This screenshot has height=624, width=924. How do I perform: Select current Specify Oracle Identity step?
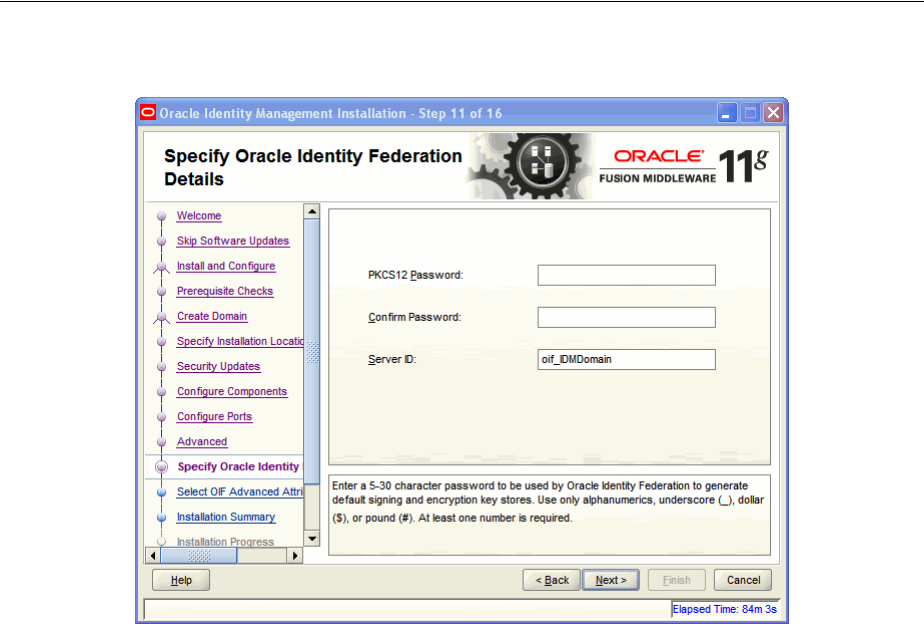click(238, 467)
